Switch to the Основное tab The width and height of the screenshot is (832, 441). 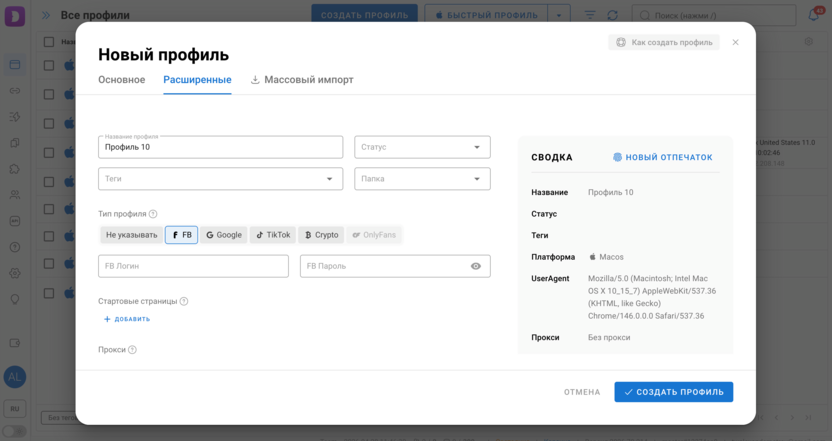click(x=121, y=80)
